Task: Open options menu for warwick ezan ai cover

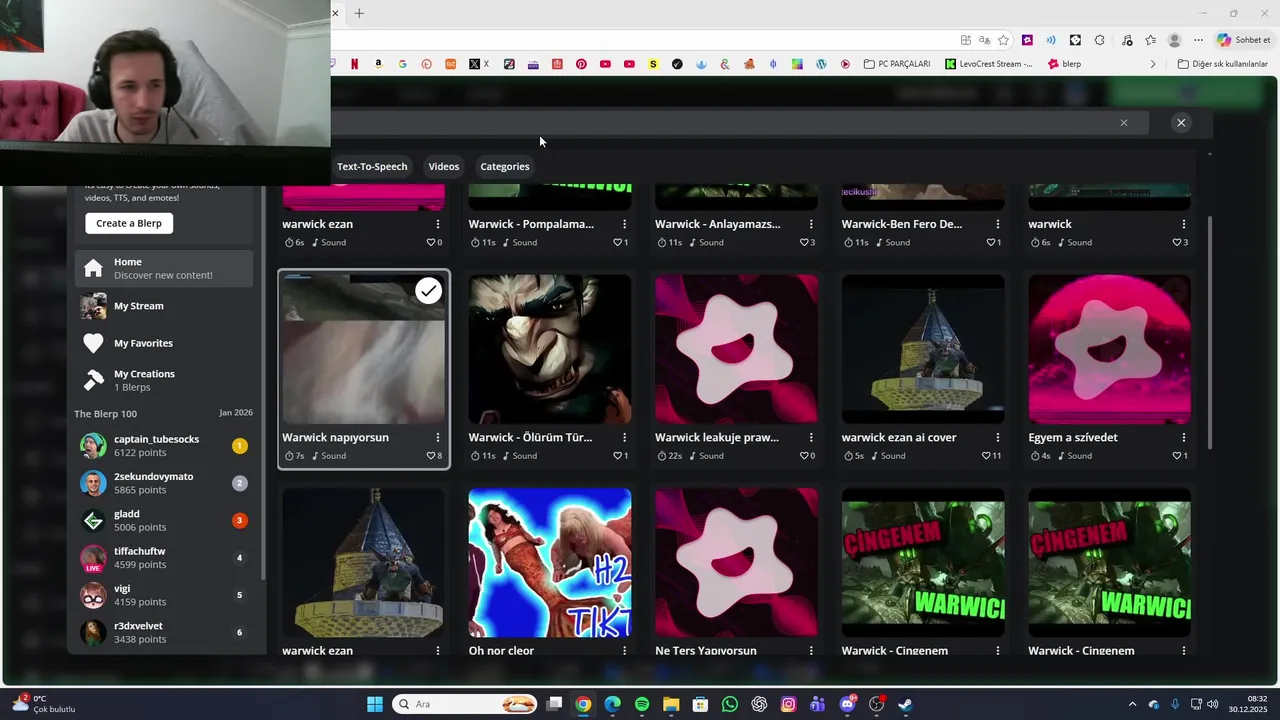Action: click(x=997, y=437)
